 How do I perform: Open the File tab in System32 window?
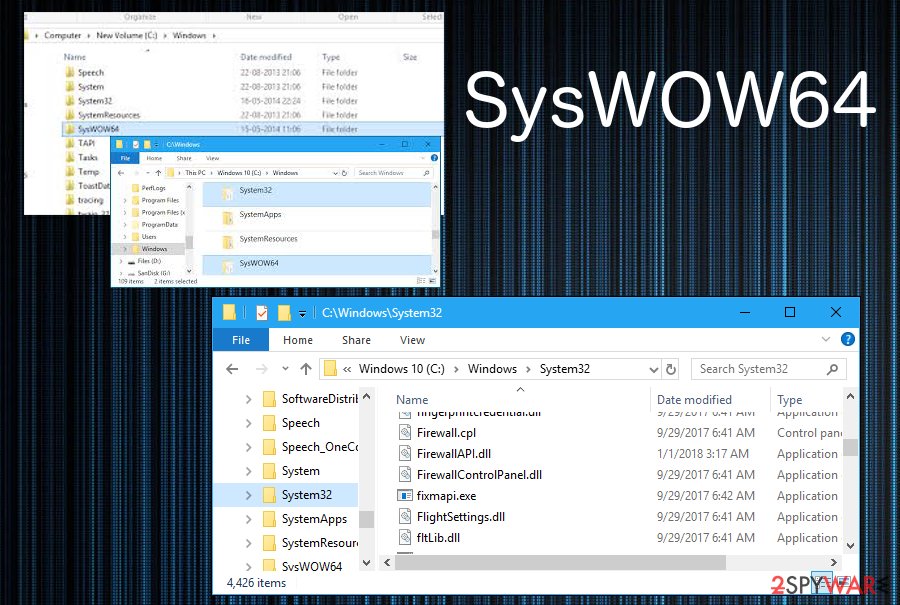coord(240,340)
